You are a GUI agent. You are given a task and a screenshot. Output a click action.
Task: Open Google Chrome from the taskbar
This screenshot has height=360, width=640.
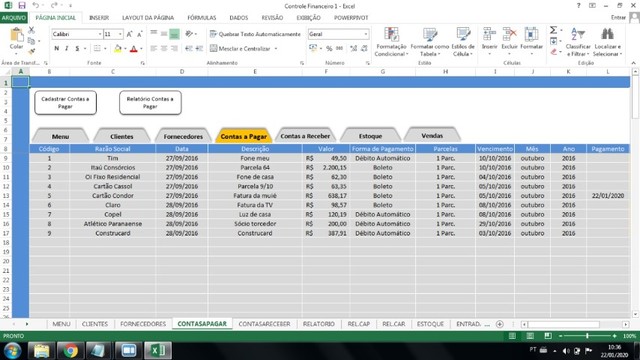[70, 351]
